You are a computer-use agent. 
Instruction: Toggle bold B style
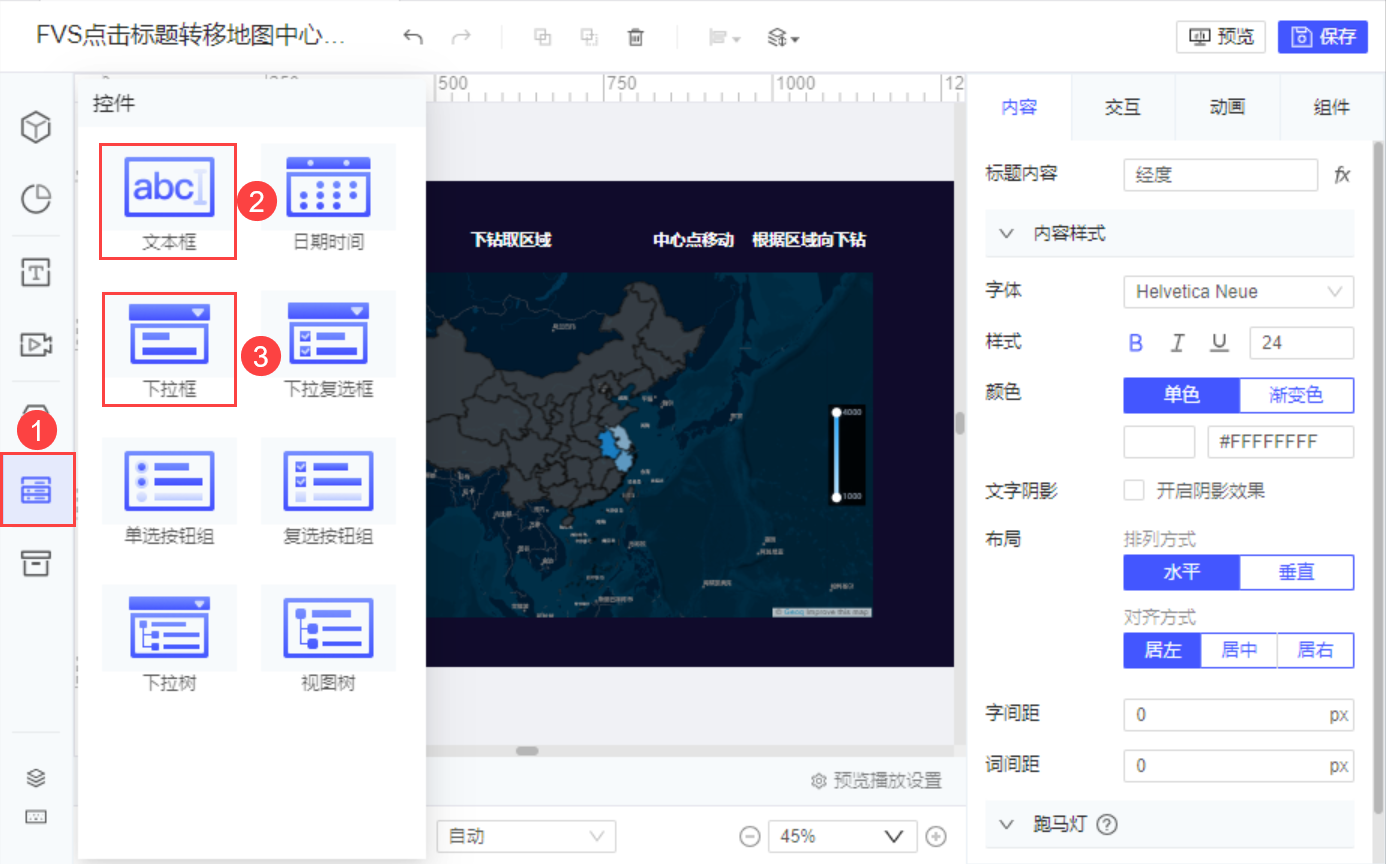pyautogui.click(x=1136, y=343)
